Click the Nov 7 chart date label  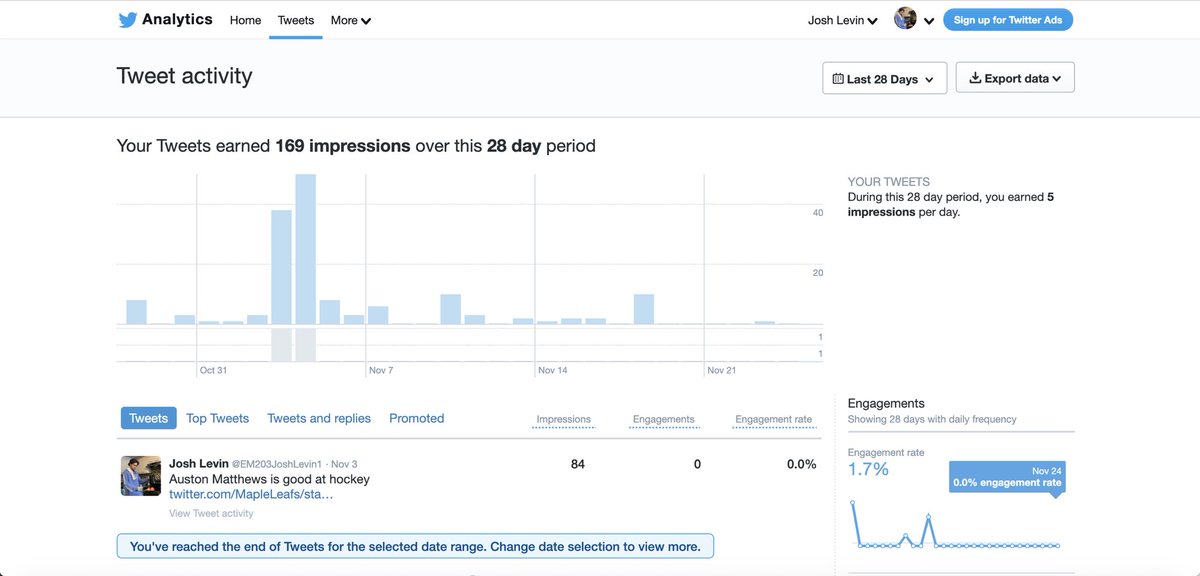(381, 370)
